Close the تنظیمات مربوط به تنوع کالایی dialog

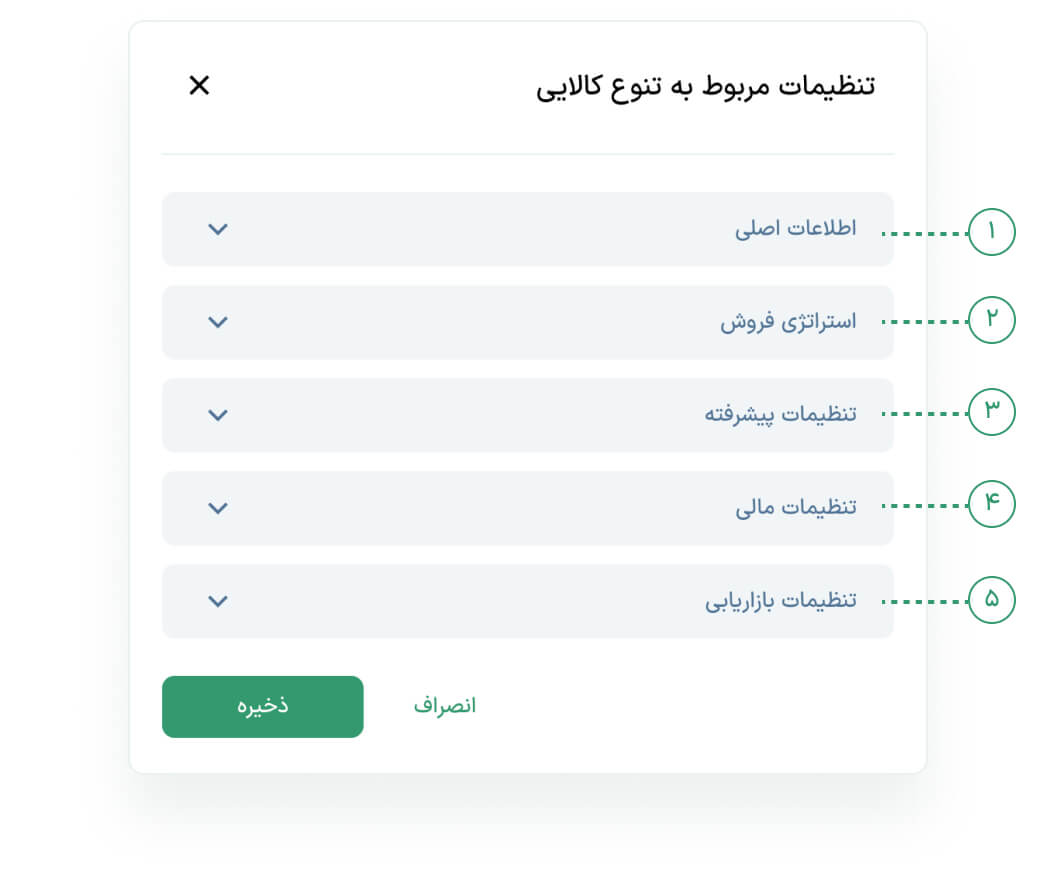click(199, 86)
